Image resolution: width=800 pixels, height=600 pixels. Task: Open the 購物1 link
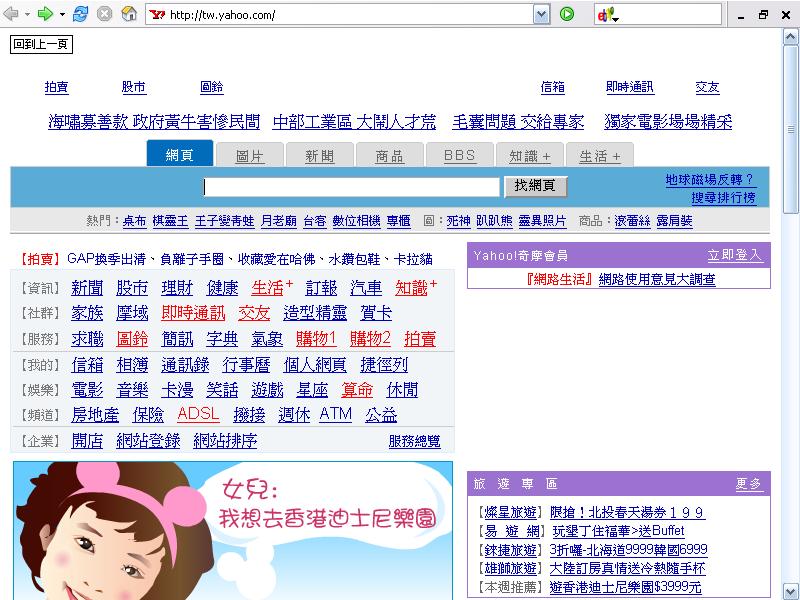[316, 339]
